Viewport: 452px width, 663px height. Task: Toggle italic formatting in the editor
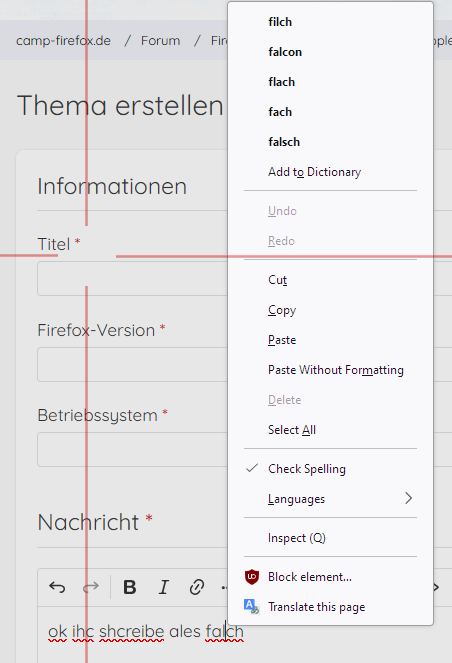point(164,587)
